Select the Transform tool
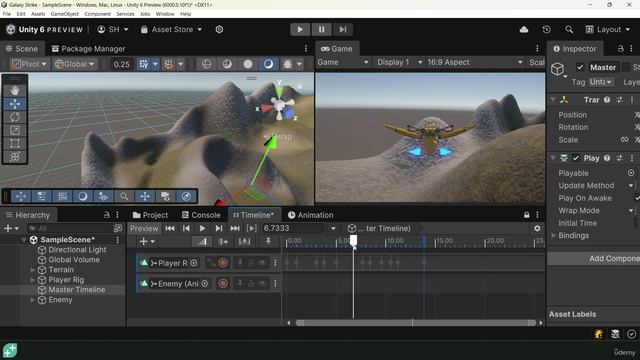The image size is (640, 360). pyautogui.click(x=15, y=157)
